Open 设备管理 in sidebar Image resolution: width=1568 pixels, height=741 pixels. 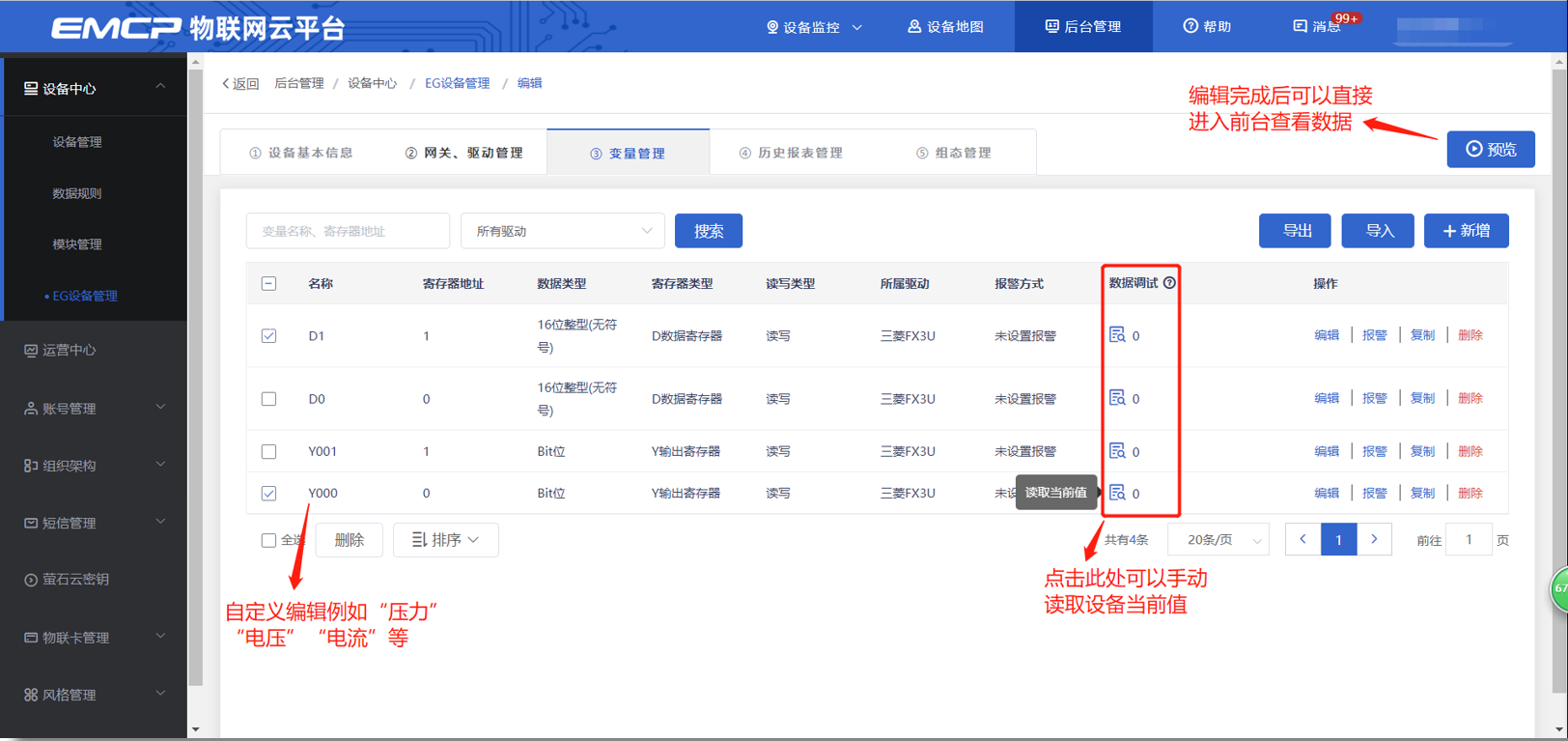click(x=77, y=142)
